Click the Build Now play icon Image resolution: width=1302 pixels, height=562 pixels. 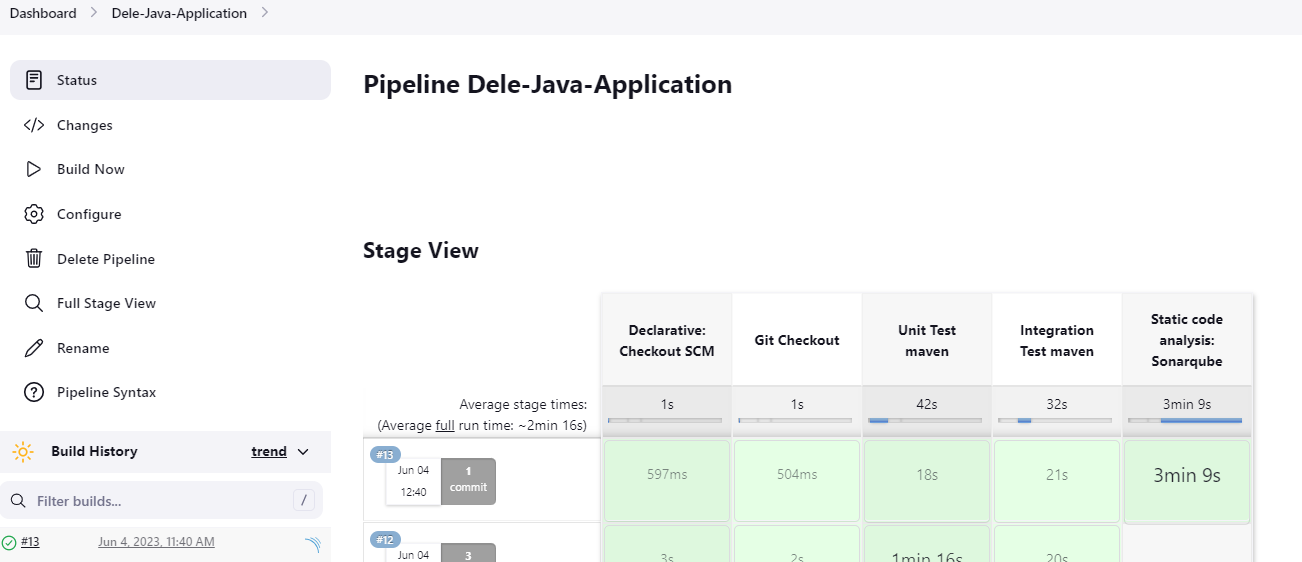click(x=34, y=169)
